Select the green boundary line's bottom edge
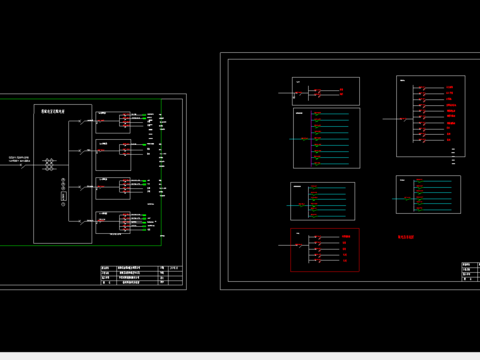 click(x=81, y=246)
